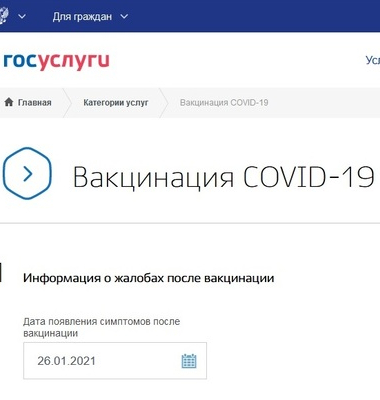
Task: Open the calendar date picker icon
Action: point(189,361)
